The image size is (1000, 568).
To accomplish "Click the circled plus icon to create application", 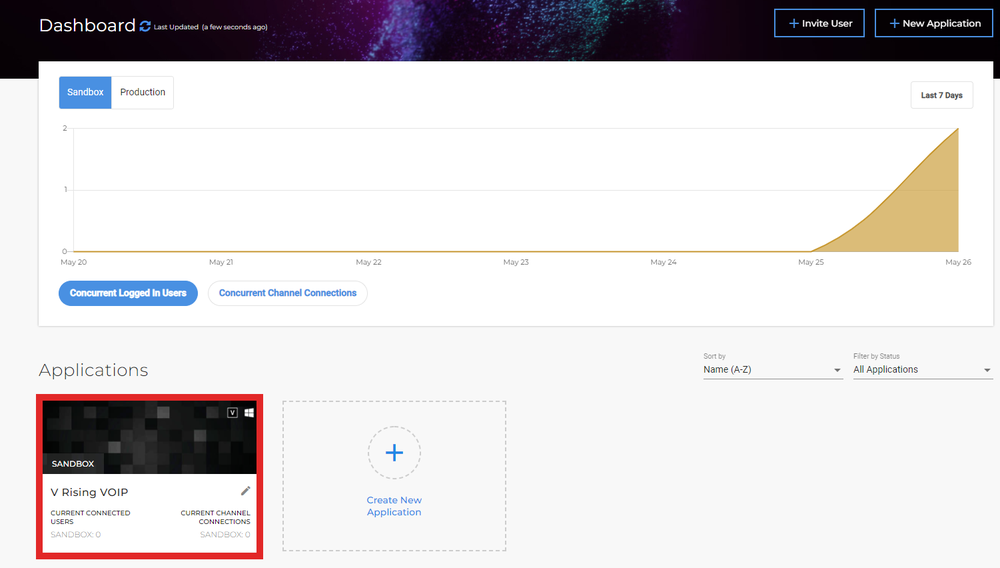I will coord(394,453).
